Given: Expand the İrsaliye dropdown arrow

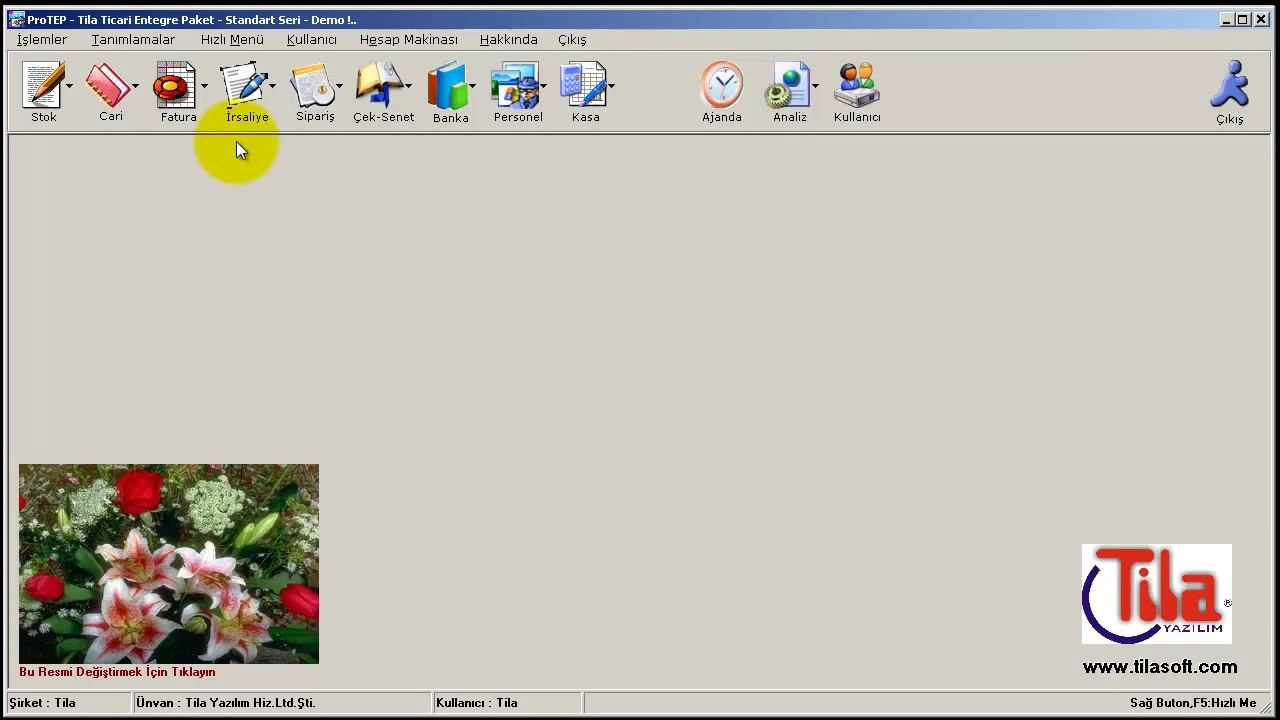Looking at the screenshot, I should coord(272,87).
